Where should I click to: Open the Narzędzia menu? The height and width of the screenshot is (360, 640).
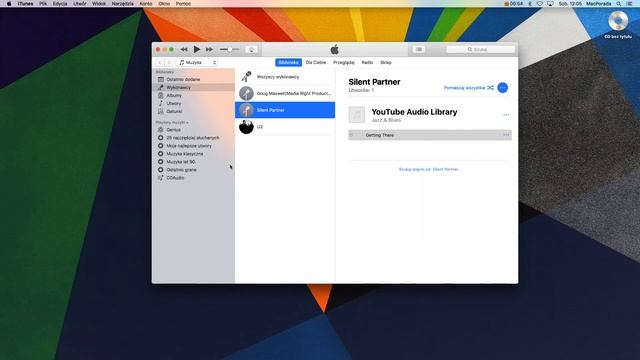coord(122,4)
